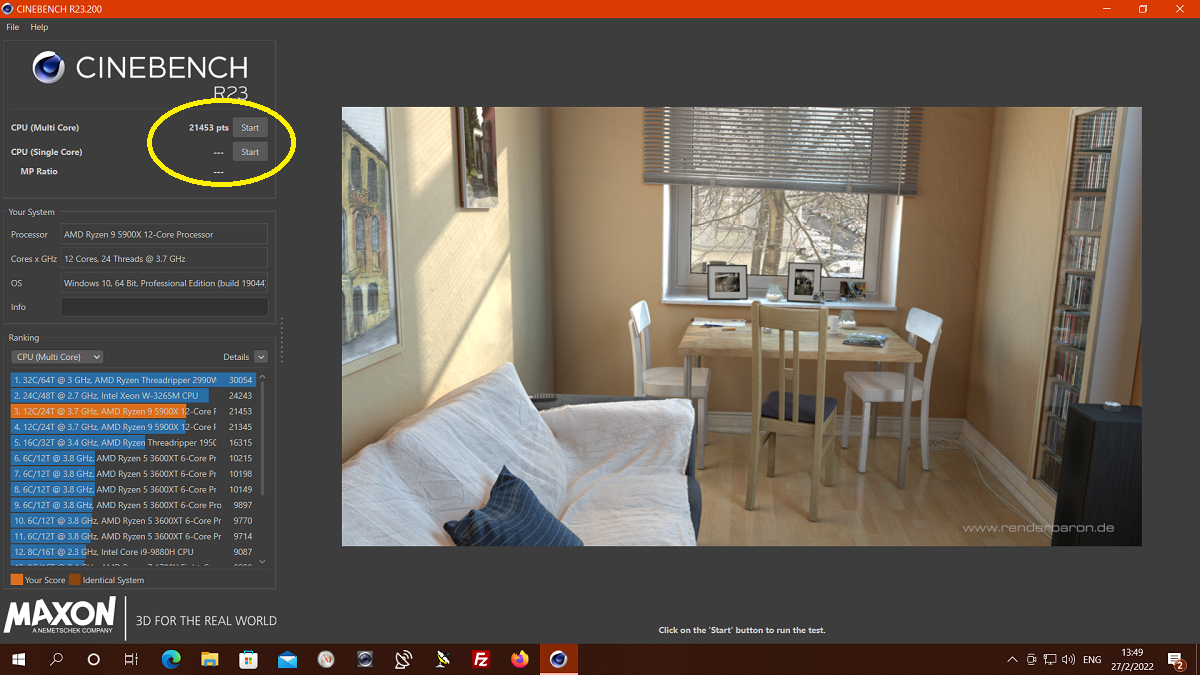This screenshot has width=1200, height=675.
Task: Open the Windows Start menu
Action: tap(19, 659)
